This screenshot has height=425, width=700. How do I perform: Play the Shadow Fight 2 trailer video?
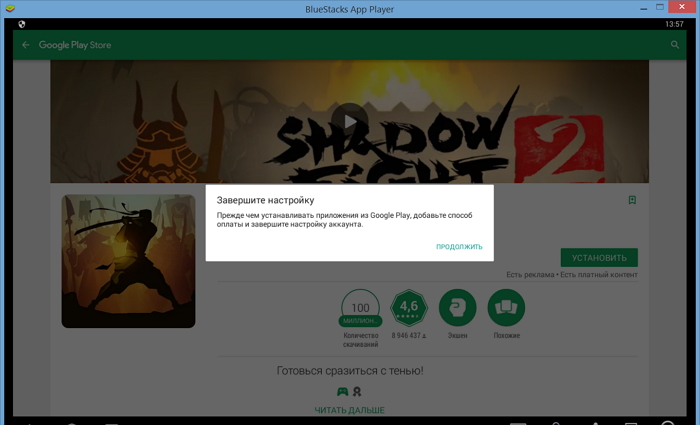(x=350, y=121)
